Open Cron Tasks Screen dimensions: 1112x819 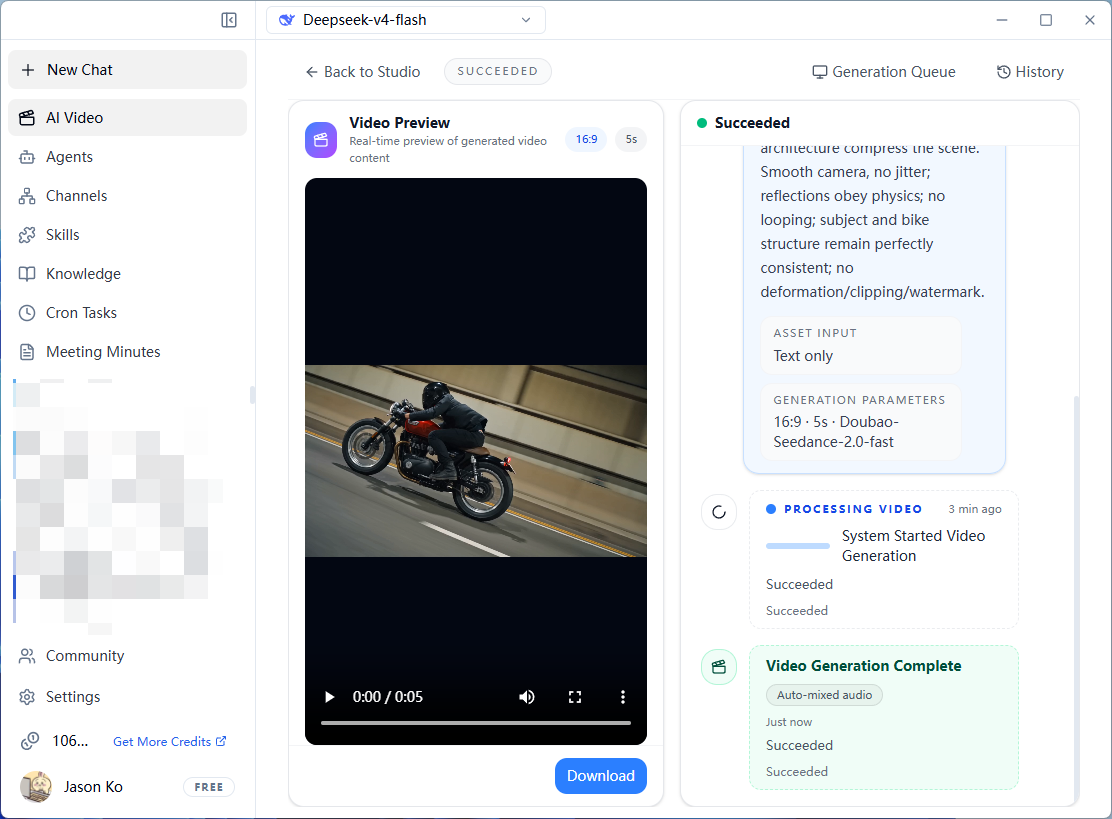[128, 313]
